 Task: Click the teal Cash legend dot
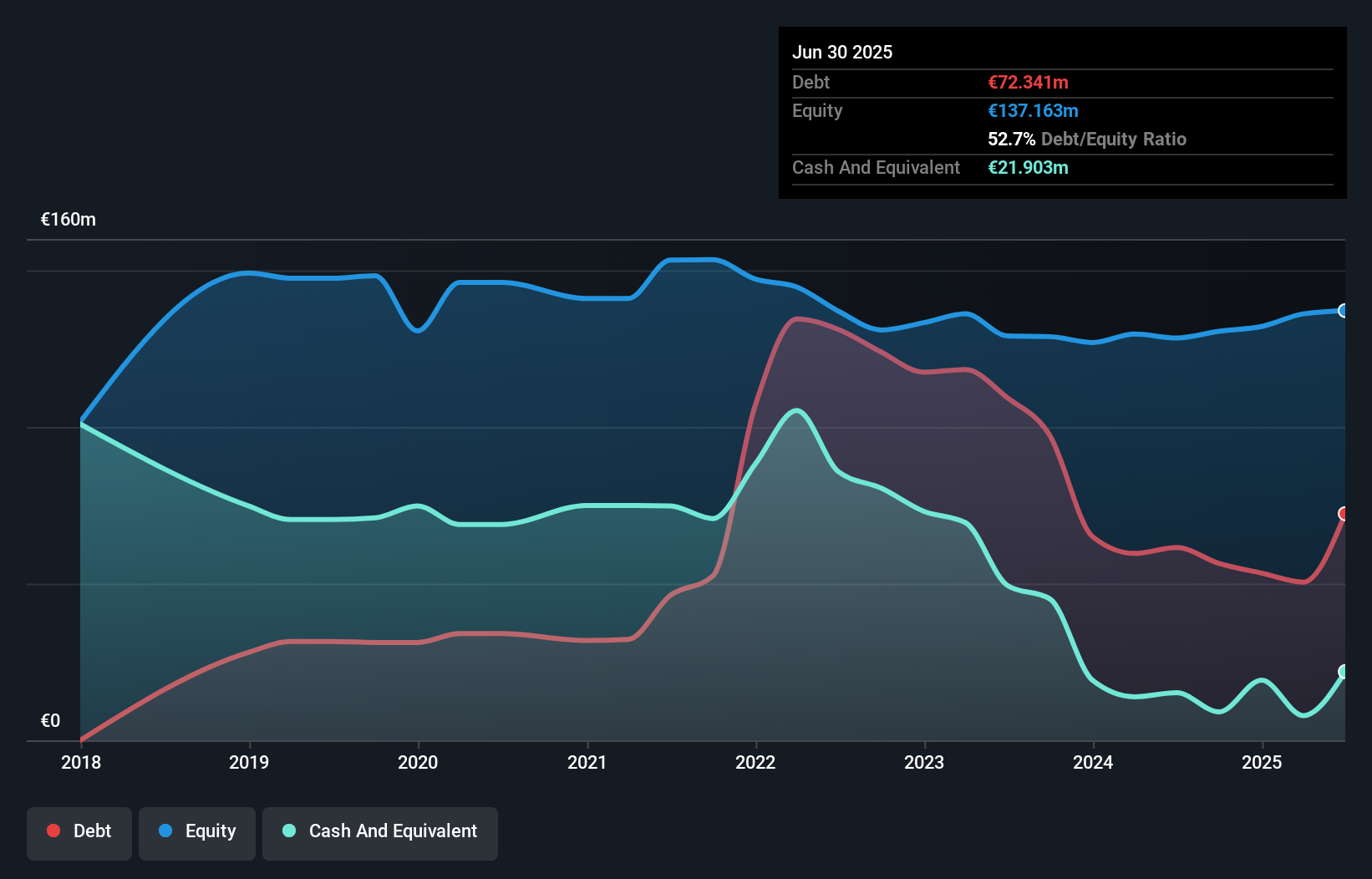(x=289, y=831)
